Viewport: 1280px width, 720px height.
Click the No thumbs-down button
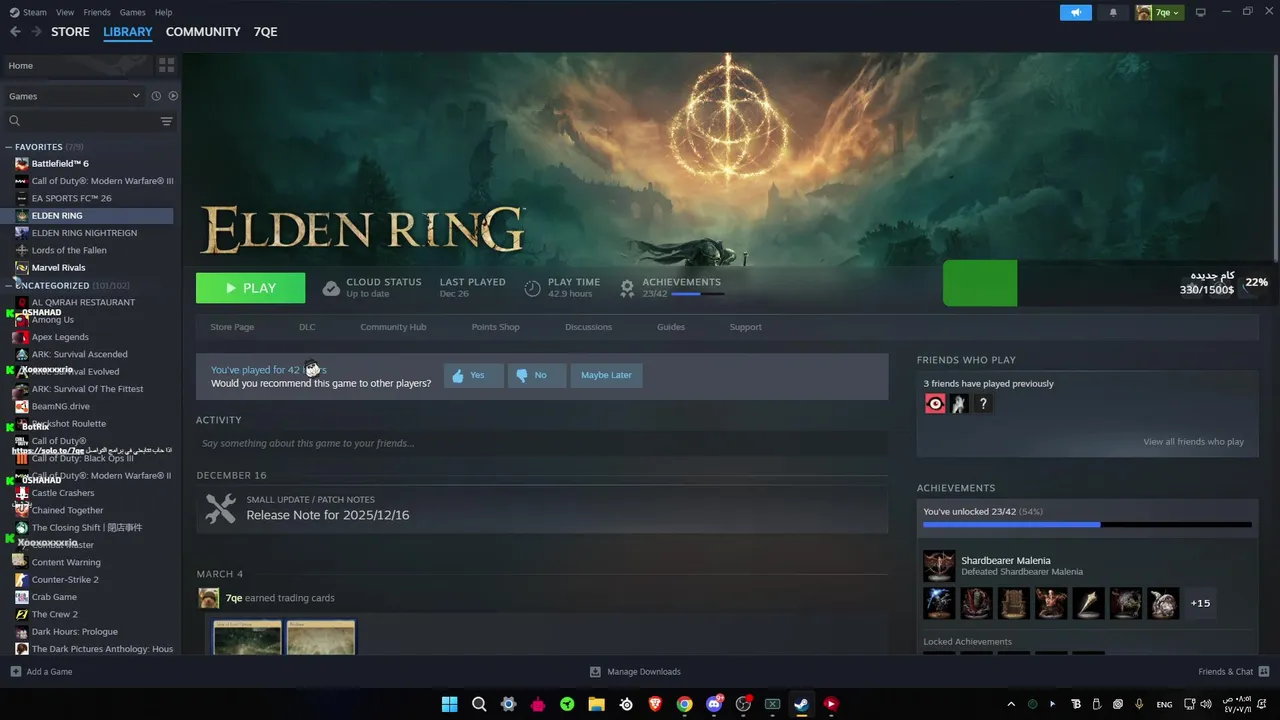(x=536, y=375)
